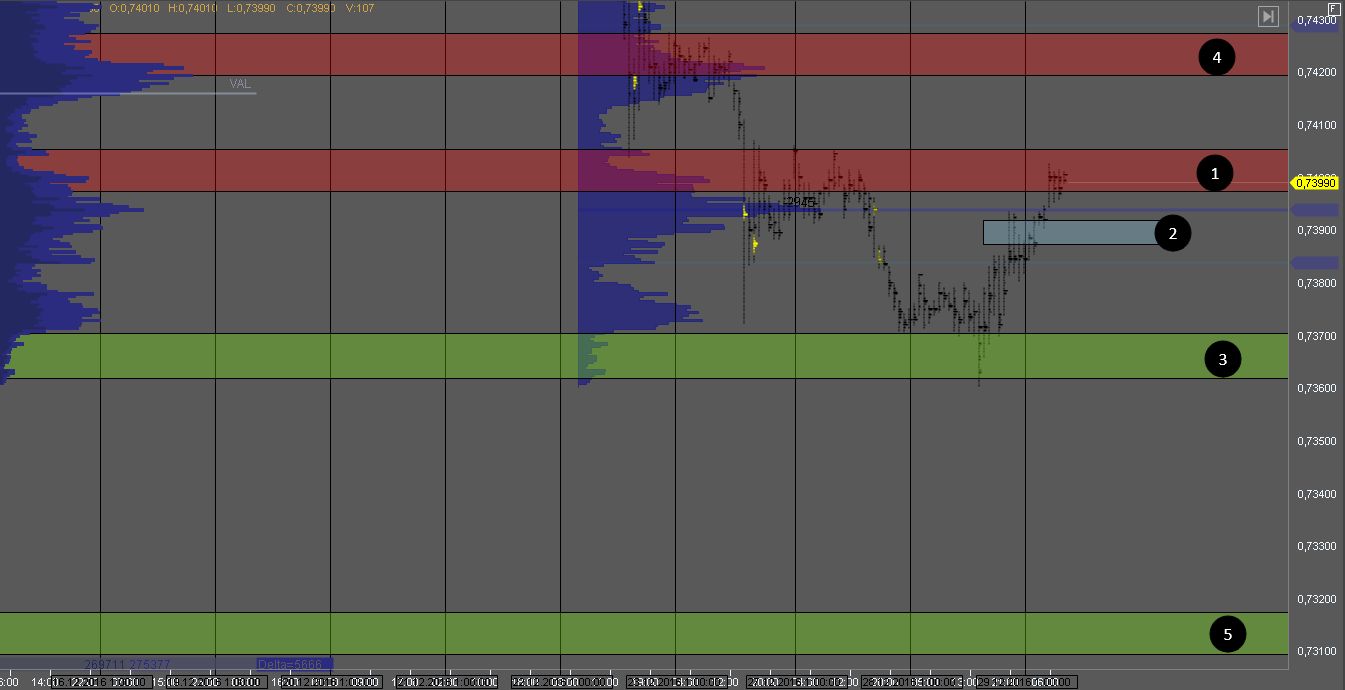1345x690 pixels.
Task: Click the black circle marker numbered 5
Action: point(1228,634)
